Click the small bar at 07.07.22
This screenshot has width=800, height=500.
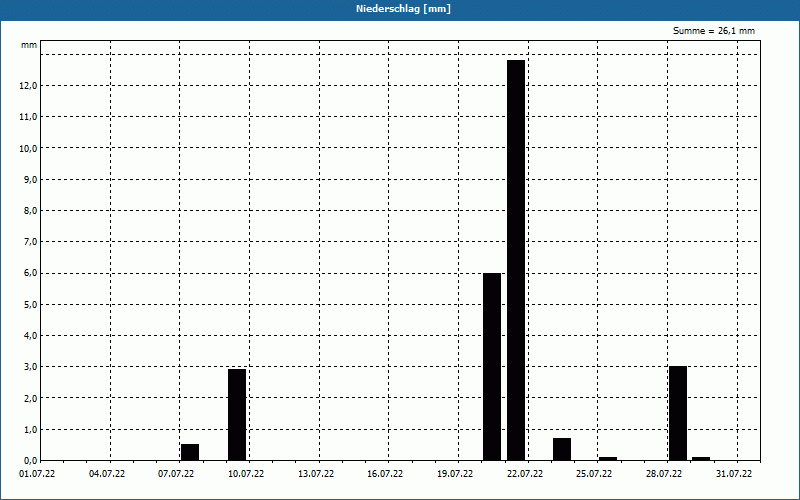click(x=190, y=452)
